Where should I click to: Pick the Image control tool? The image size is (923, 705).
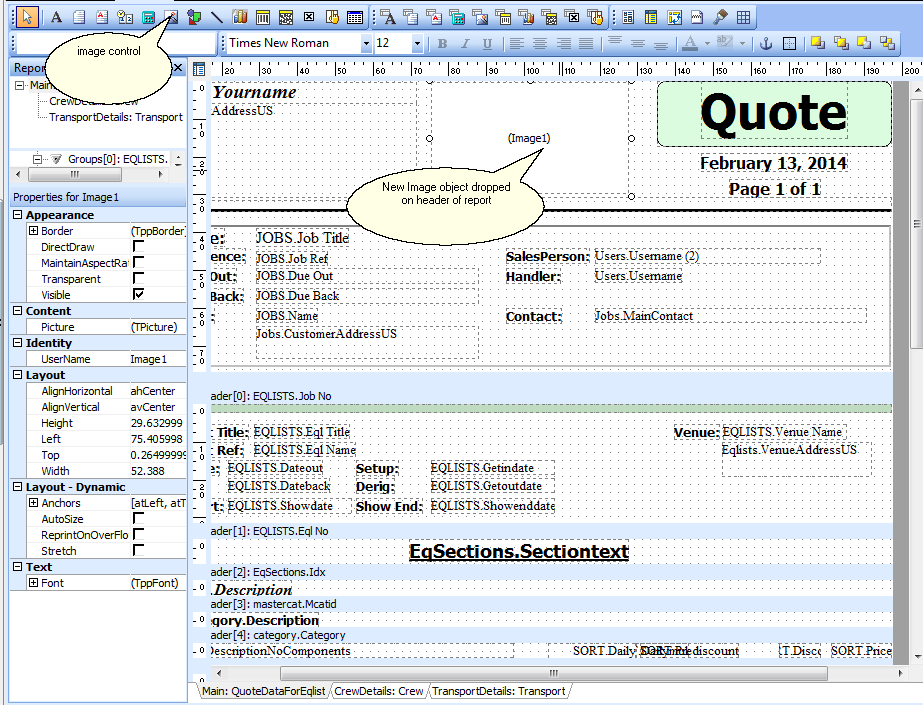tap(171, 17)
